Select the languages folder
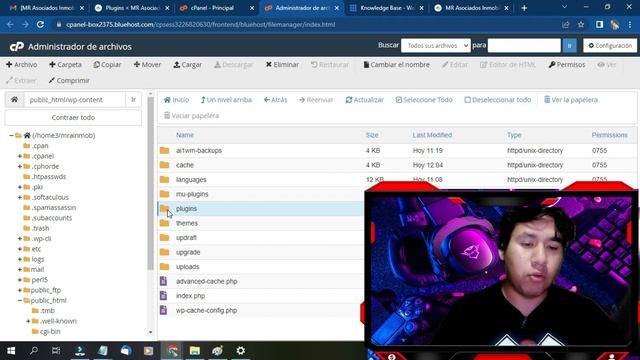Image resolution: width=640 pixels, height=360 pixels. [191, 180]
